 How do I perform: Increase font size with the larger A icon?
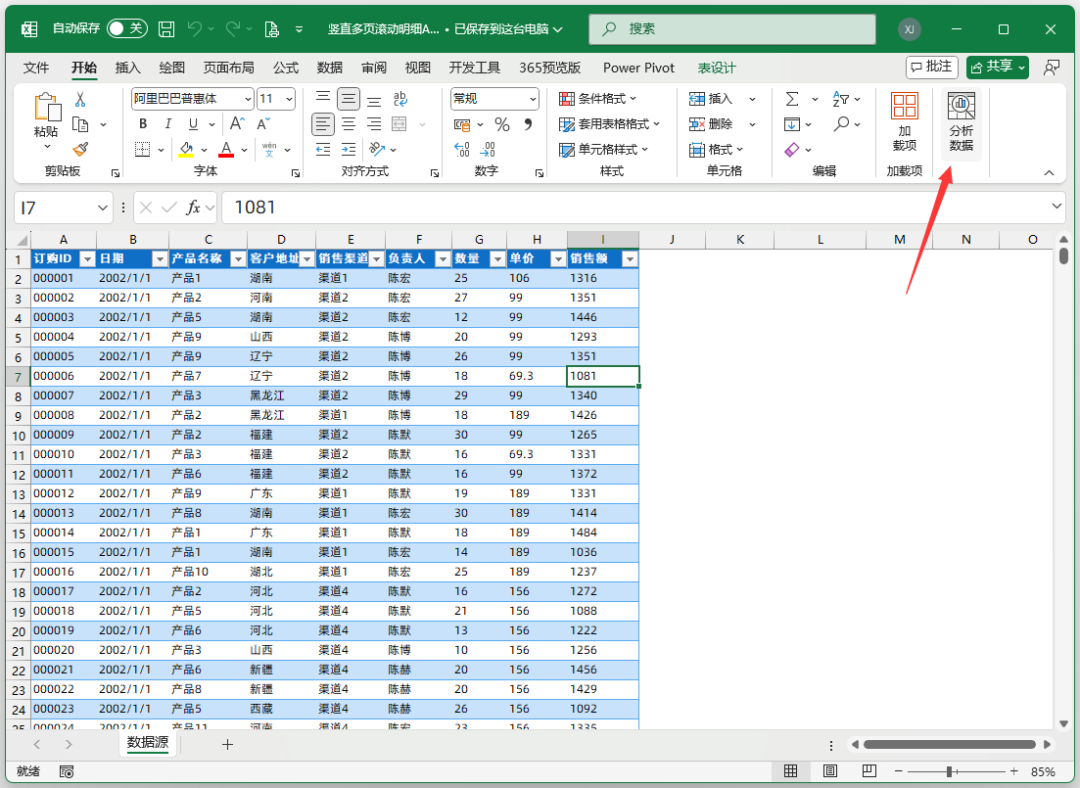(x=237, y=124)
